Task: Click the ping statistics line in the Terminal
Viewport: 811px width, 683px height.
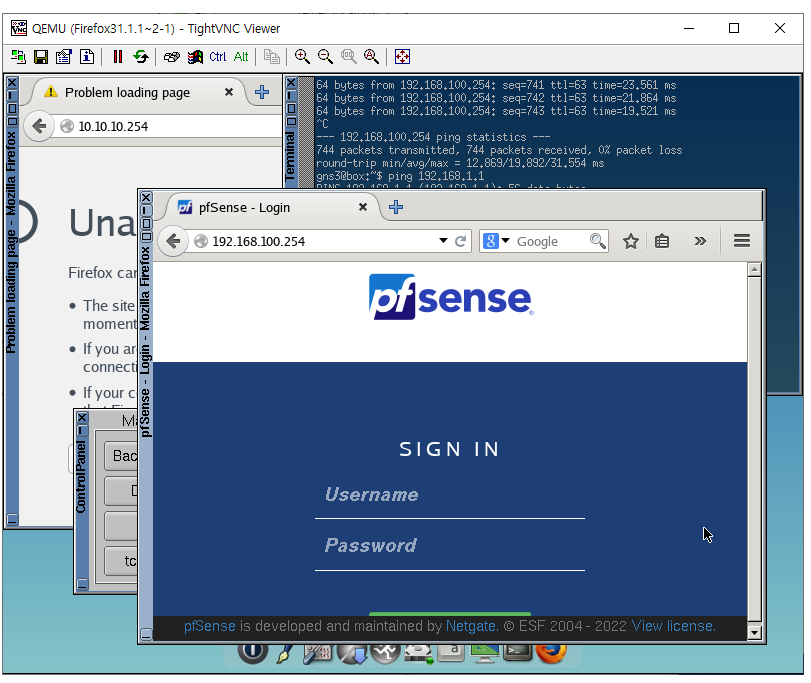Action: (x=433, y=137)
